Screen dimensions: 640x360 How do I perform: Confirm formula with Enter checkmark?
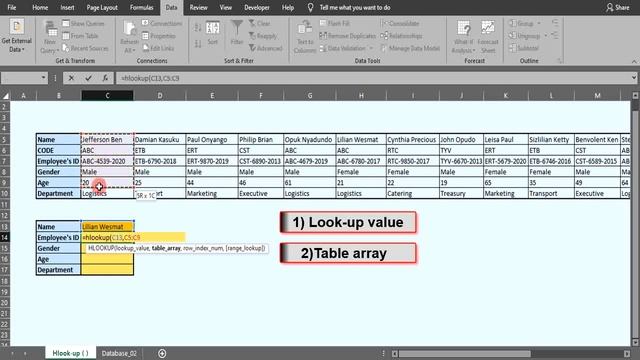coord(88,78)
